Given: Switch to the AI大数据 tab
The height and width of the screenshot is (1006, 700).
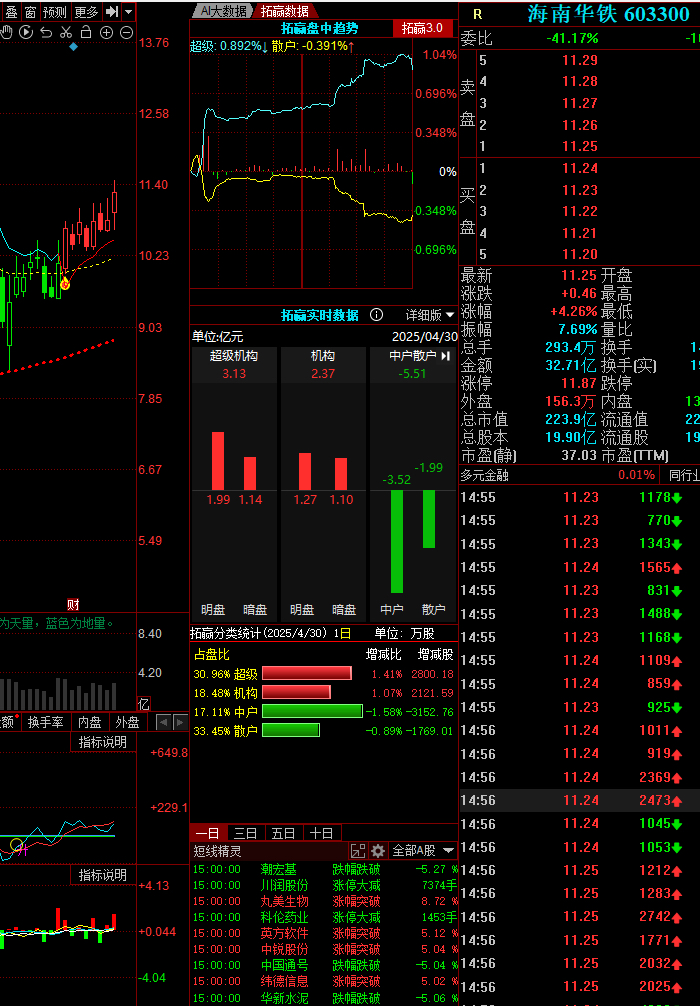Looking at the screenshot, I should click(x=223, y=11).
